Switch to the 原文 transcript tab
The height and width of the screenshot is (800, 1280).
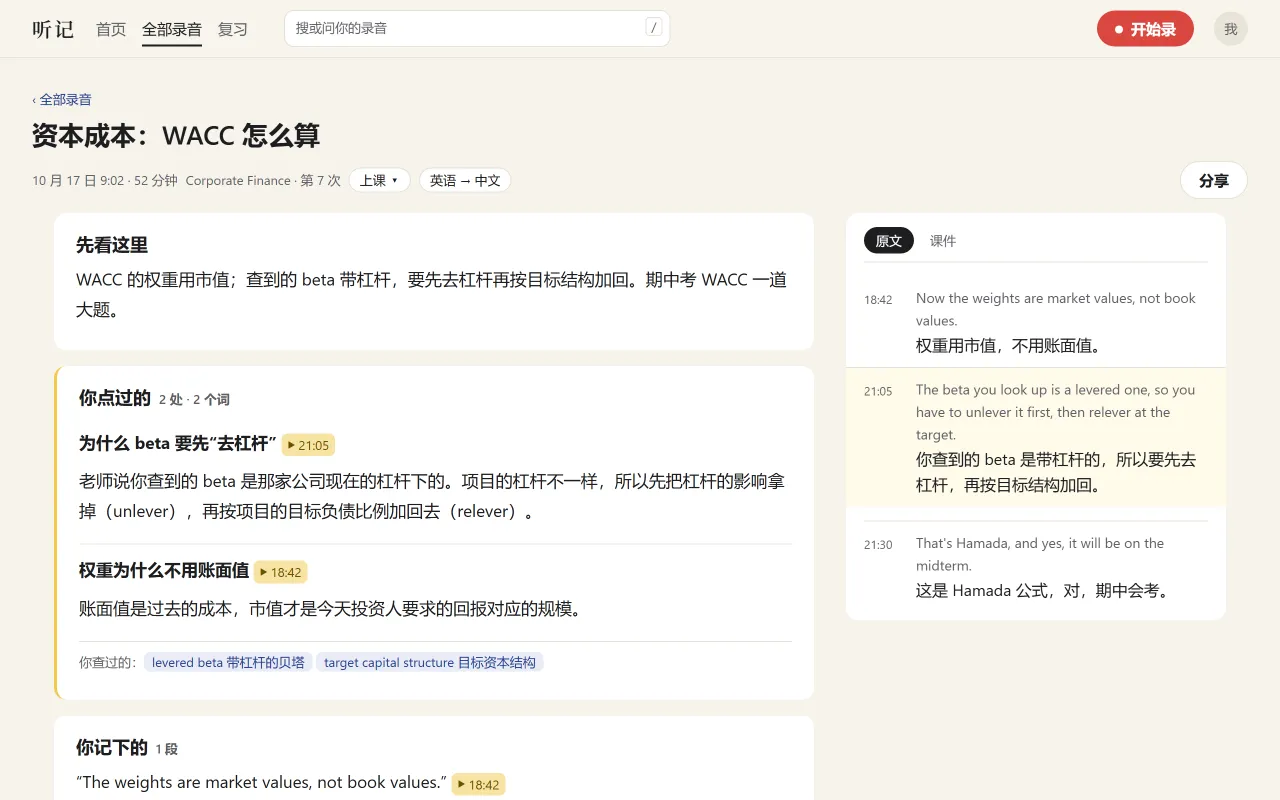coord(889,241)
